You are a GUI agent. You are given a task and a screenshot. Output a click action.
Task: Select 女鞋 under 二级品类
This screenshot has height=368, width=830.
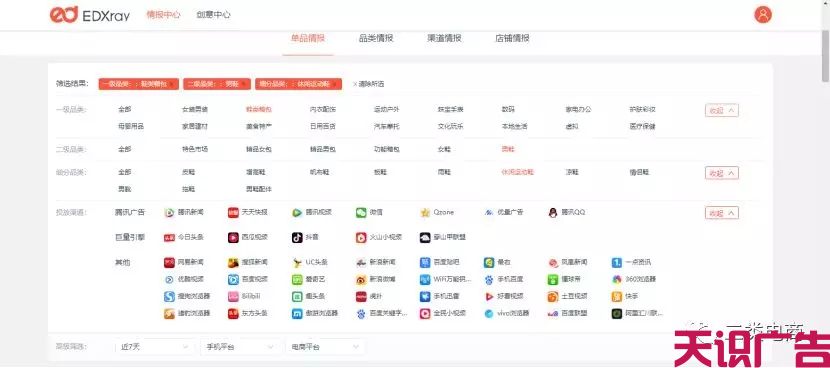(444, 149)
